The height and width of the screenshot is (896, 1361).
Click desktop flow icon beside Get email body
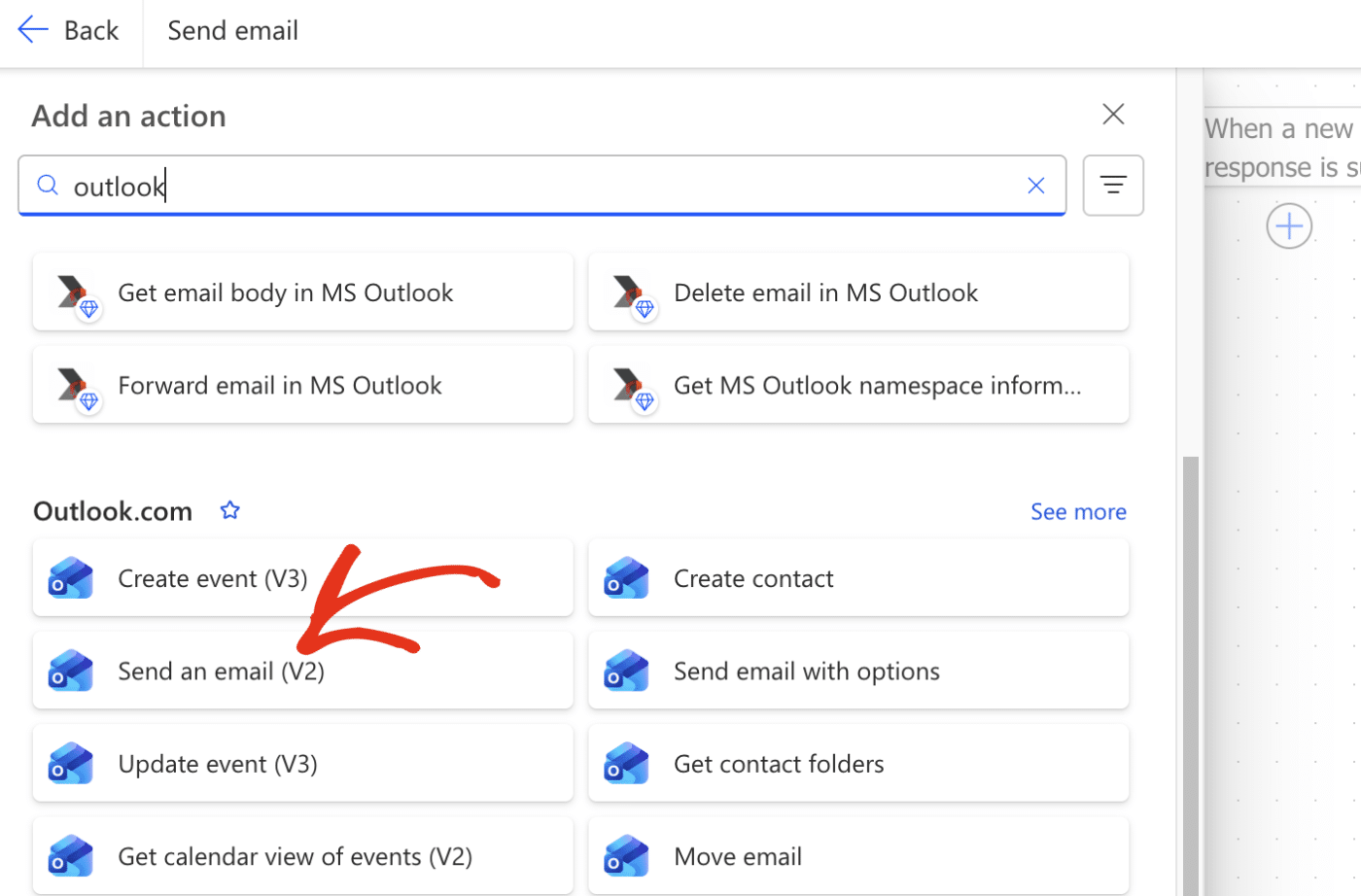tap(77, 295)
